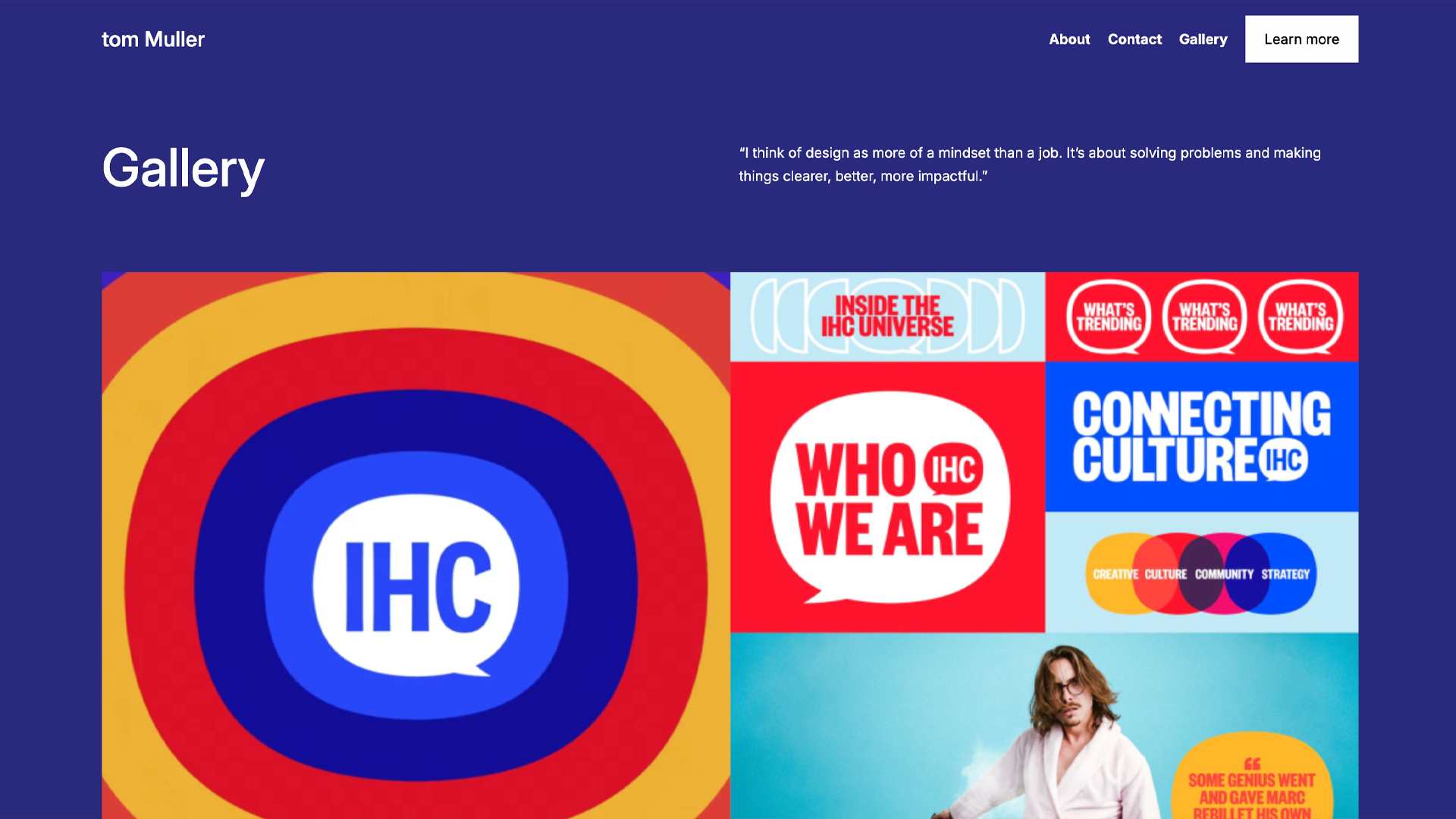The image size is (1456, 819).
Task: Click the Learn more button
Action: 1301,39
